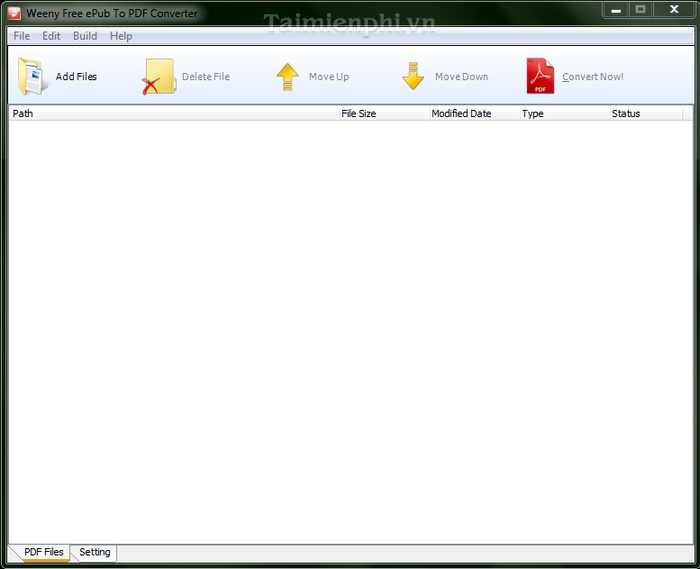Screen dimensions: 700x569
Task: Open the Edit menu
Action: tap(51, 36)
